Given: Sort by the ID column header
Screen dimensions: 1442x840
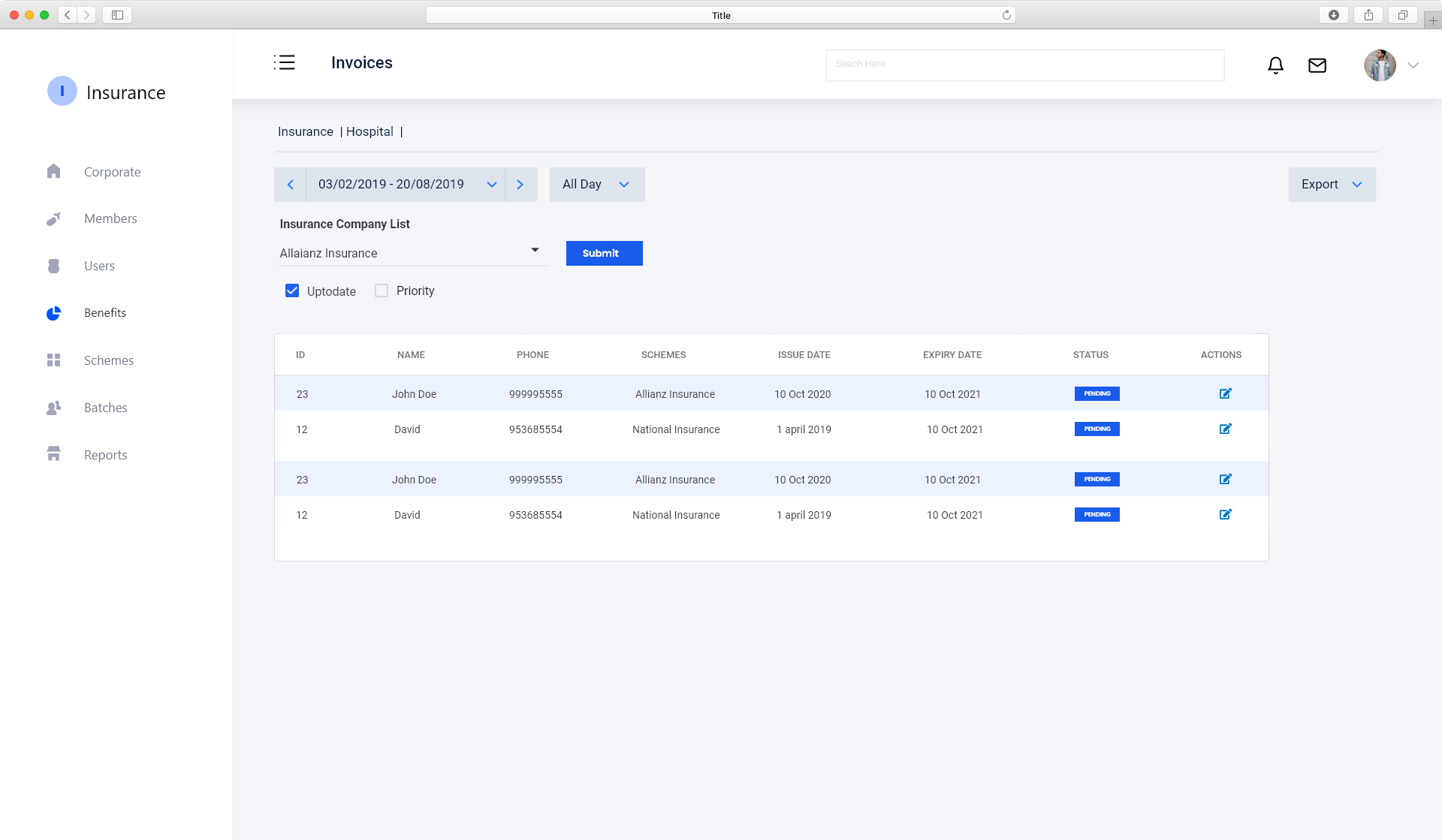Looking at the screenshot, I should (x=300, y=354).
